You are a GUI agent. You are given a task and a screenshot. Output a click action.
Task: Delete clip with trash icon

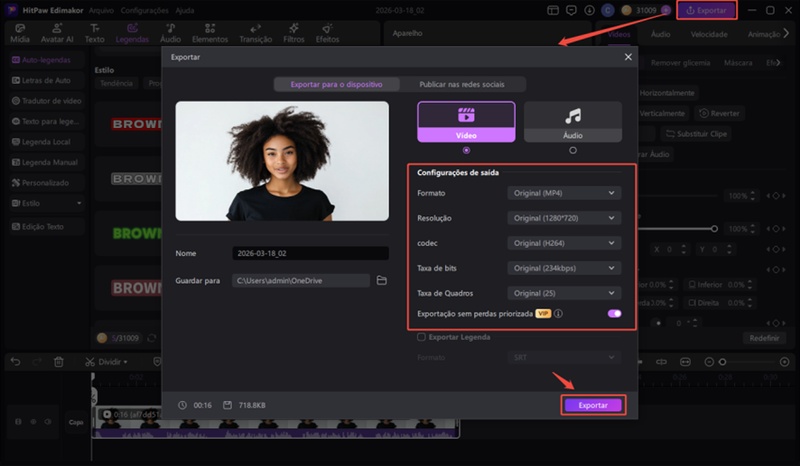point(59,362)
